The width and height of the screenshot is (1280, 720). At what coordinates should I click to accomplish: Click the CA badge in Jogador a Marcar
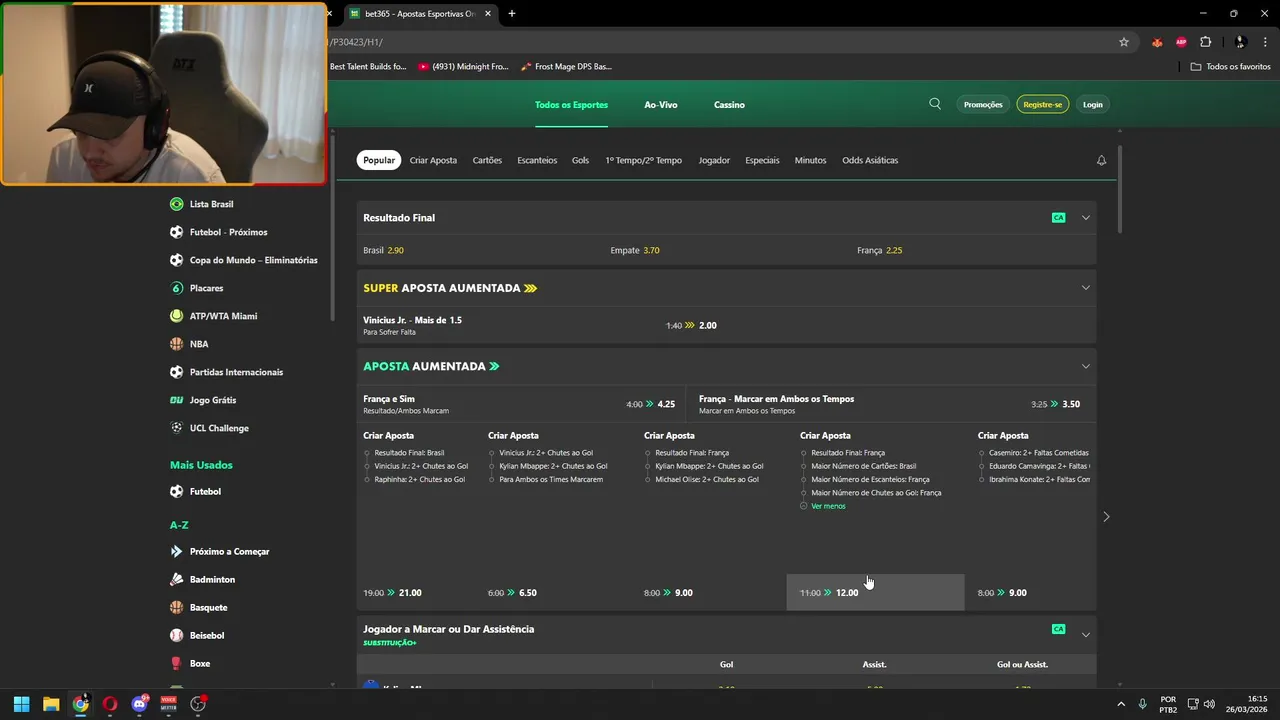(1058, 629)
